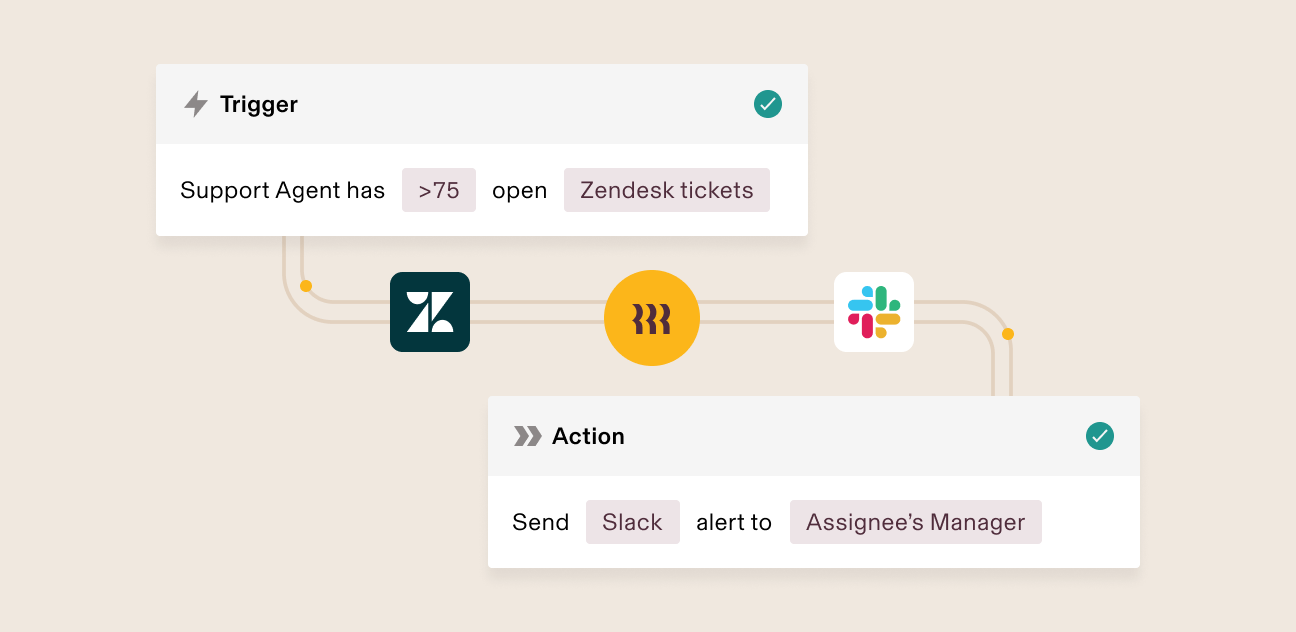Select the >75 value pill
1296x632 pixels.
pyautogui.click(x=439, y=190)
